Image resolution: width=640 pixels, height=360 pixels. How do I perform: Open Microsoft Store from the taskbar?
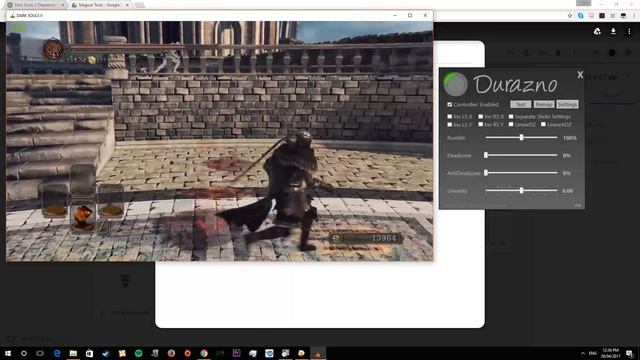click(89, 353)
